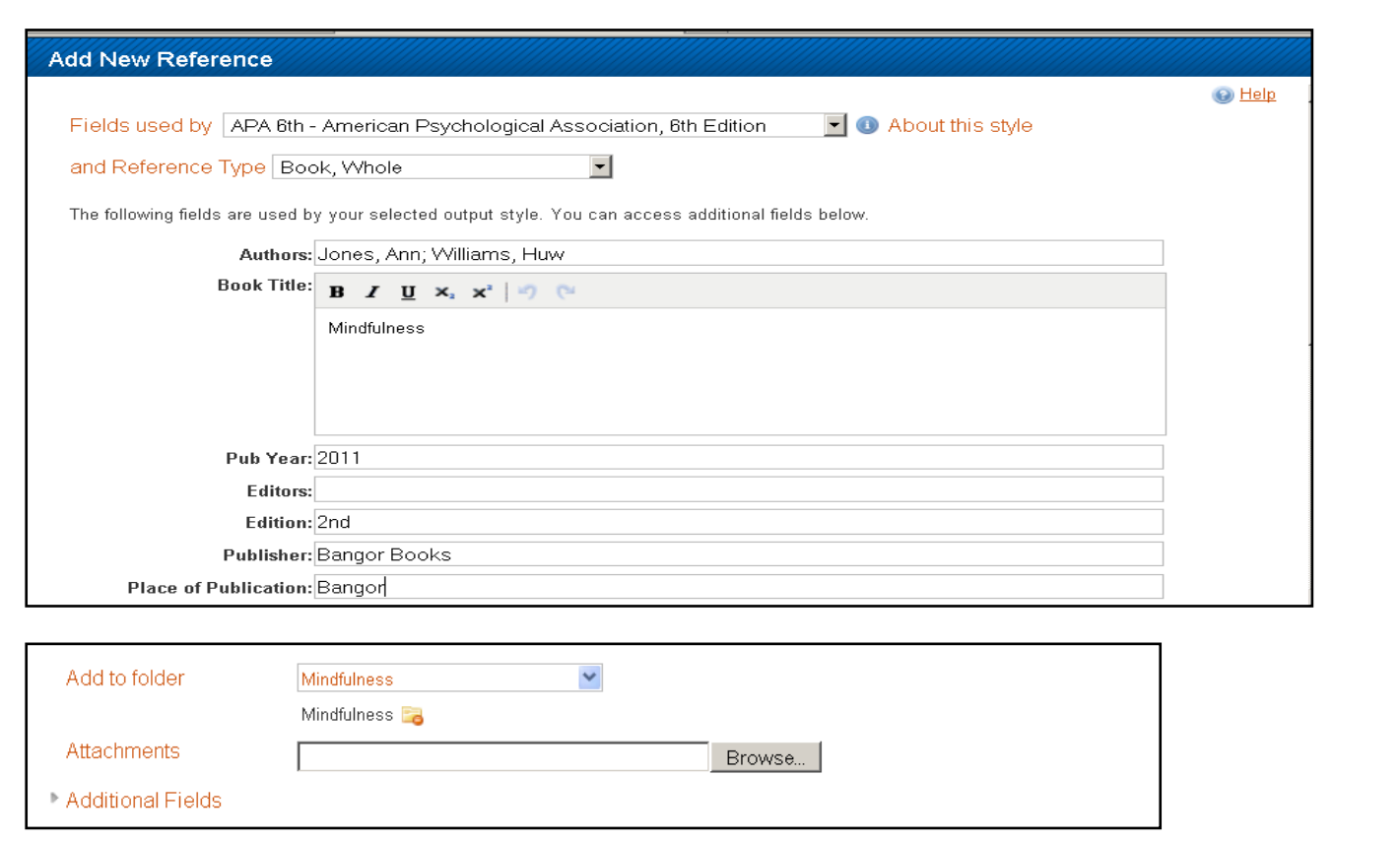The image size is (1400, 841).
Task: Click the 'Add to folder' label
Action: coord(125,679)
